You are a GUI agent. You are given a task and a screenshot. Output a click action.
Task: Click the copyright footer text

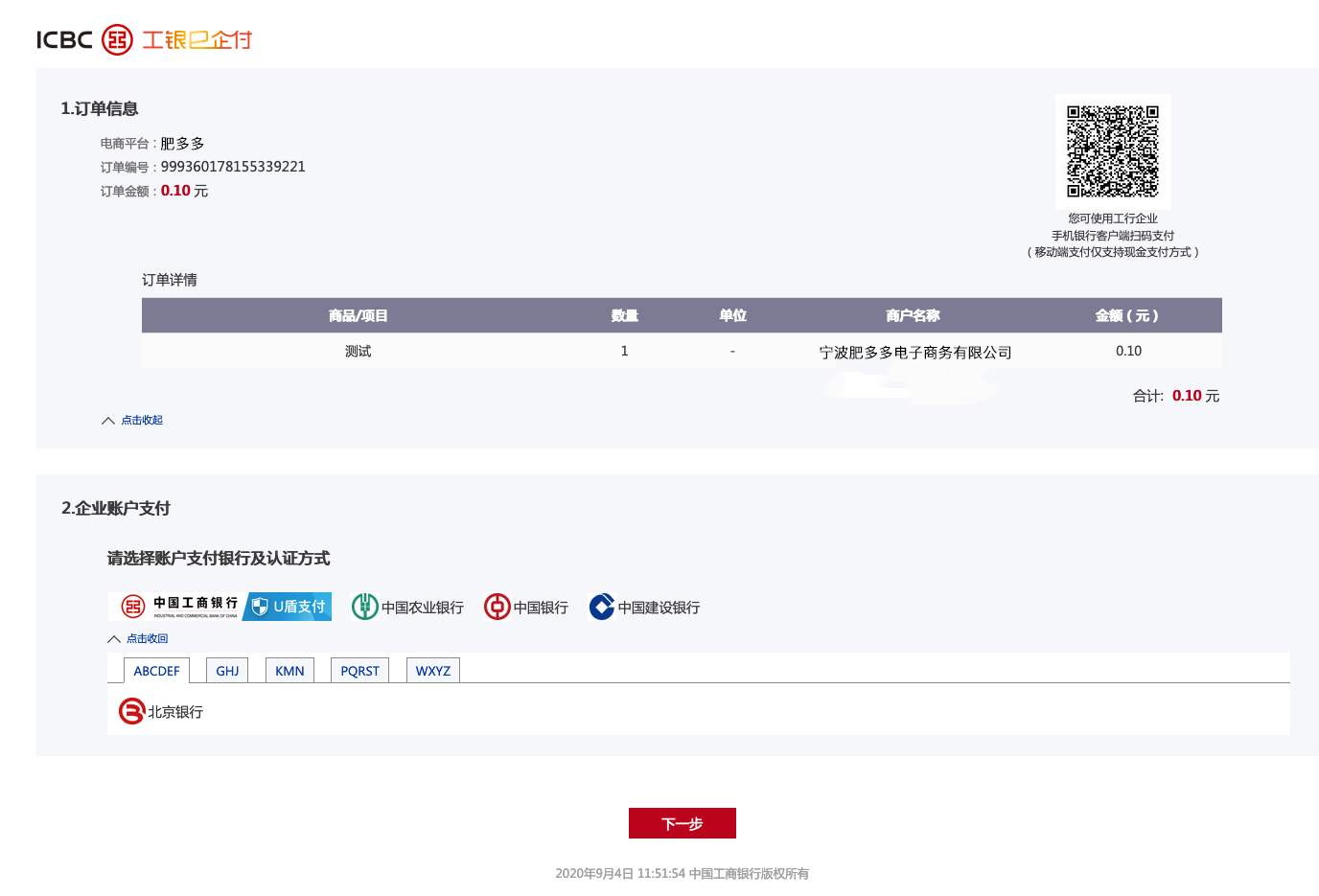(683, 873)
